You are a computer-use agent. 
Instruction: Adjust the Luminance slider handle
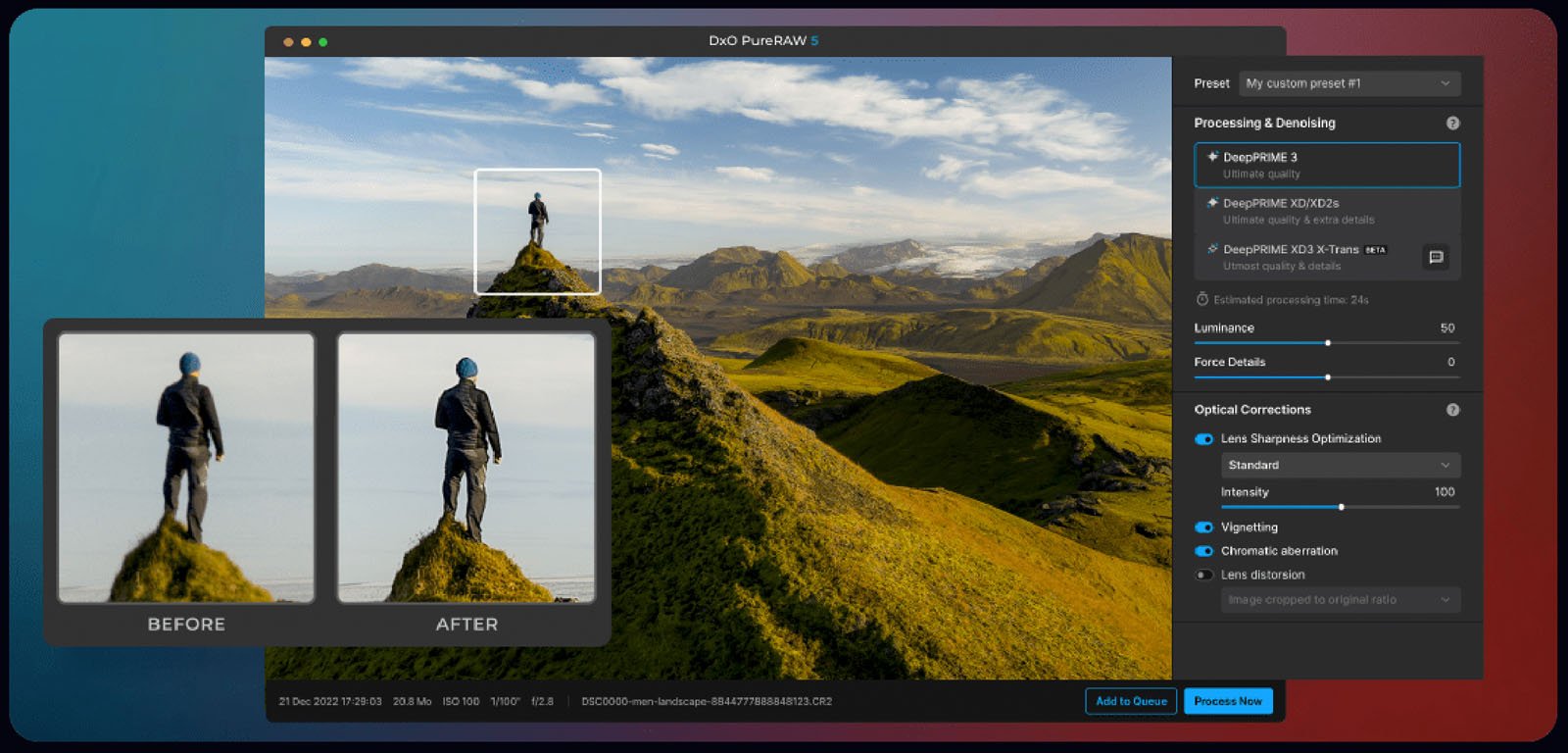(x=1328, y=343)
